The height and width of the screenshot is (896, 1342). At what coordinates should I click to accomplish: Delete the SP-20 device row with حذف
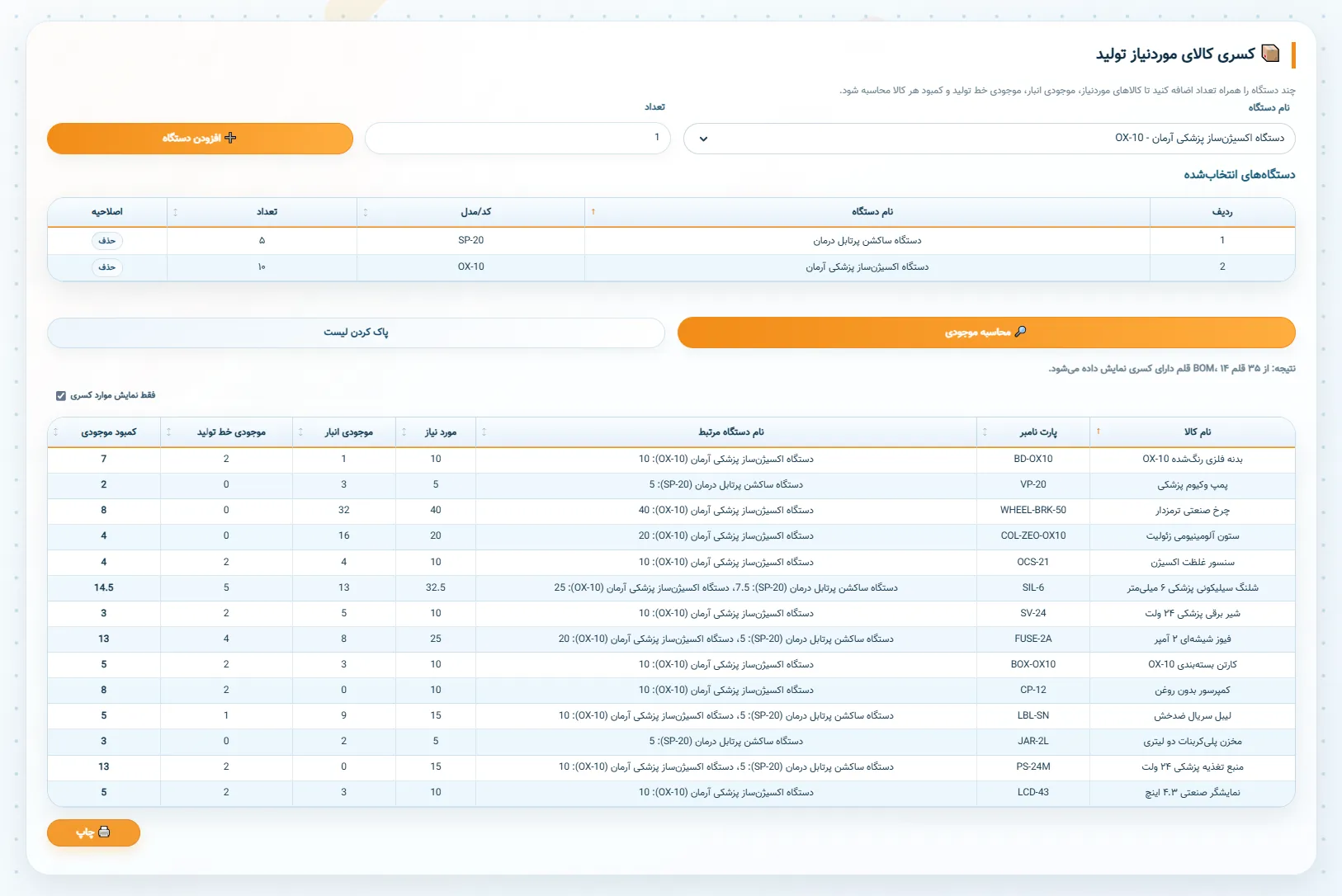click(x=107, y=240)
